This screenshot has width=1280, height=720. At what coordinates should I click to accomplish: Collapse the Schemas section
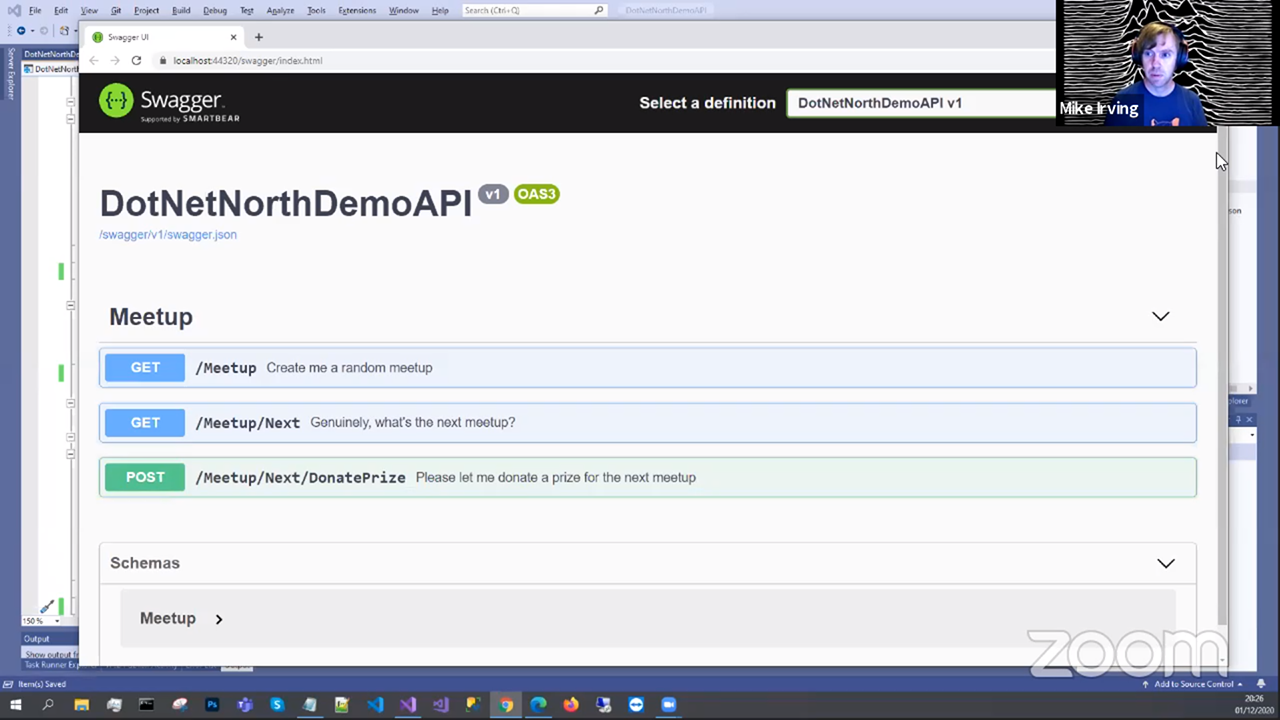pyautogui.click(x=1166, y=563)
